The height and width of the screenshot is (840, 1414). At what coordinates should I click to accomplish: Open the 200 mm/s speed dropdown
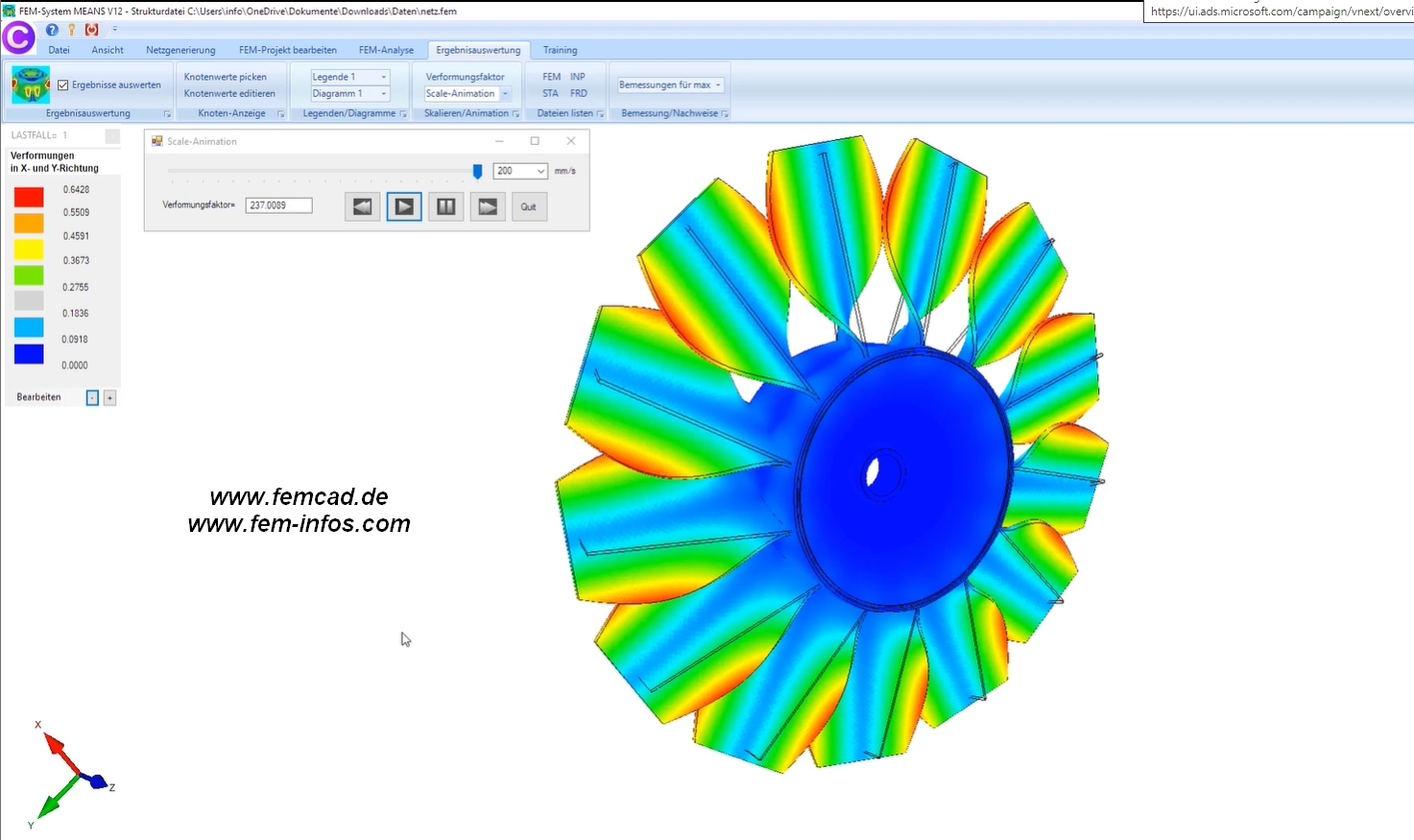click(x=520, y=171)
